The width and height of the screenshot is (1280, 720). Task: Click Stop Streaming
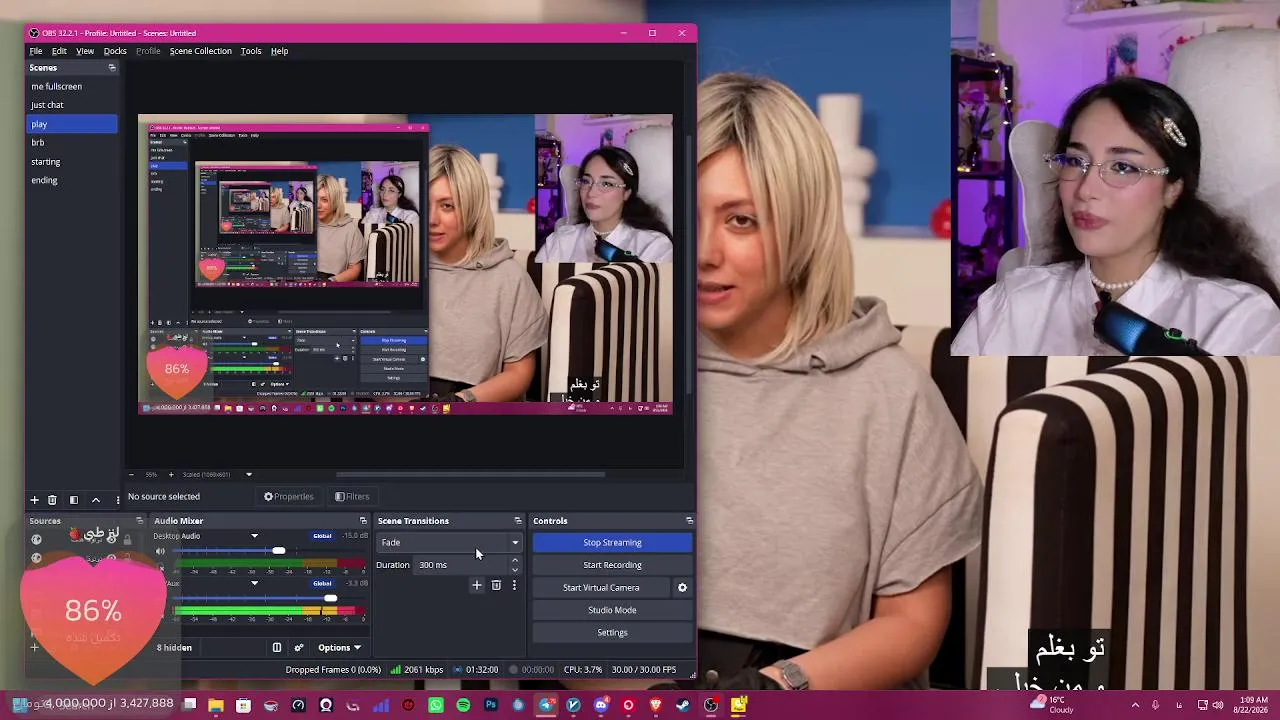pyautogui.click(x=612, y=543)
